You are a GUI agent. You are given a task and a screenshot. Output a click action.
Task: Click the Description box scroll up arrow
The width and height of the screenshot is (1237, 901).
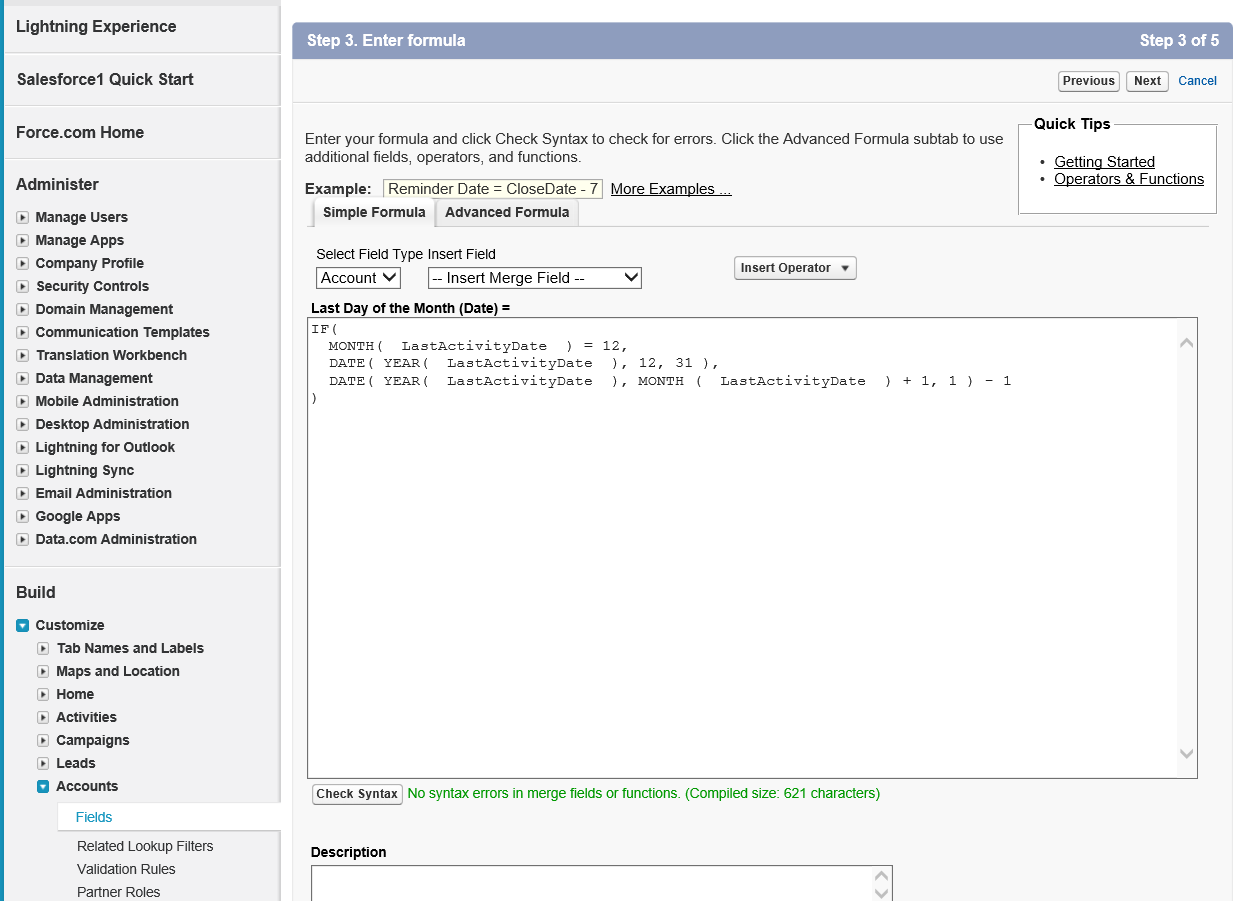(881, 876)
